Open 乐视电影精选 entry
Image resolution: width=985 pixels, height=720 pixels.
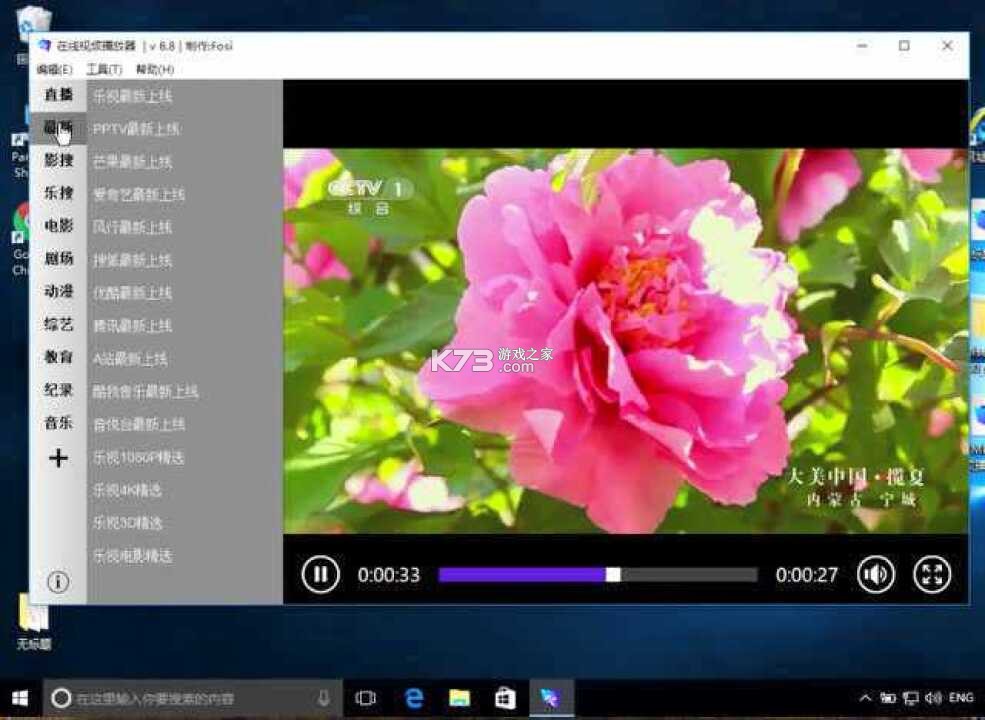point(133,555)
